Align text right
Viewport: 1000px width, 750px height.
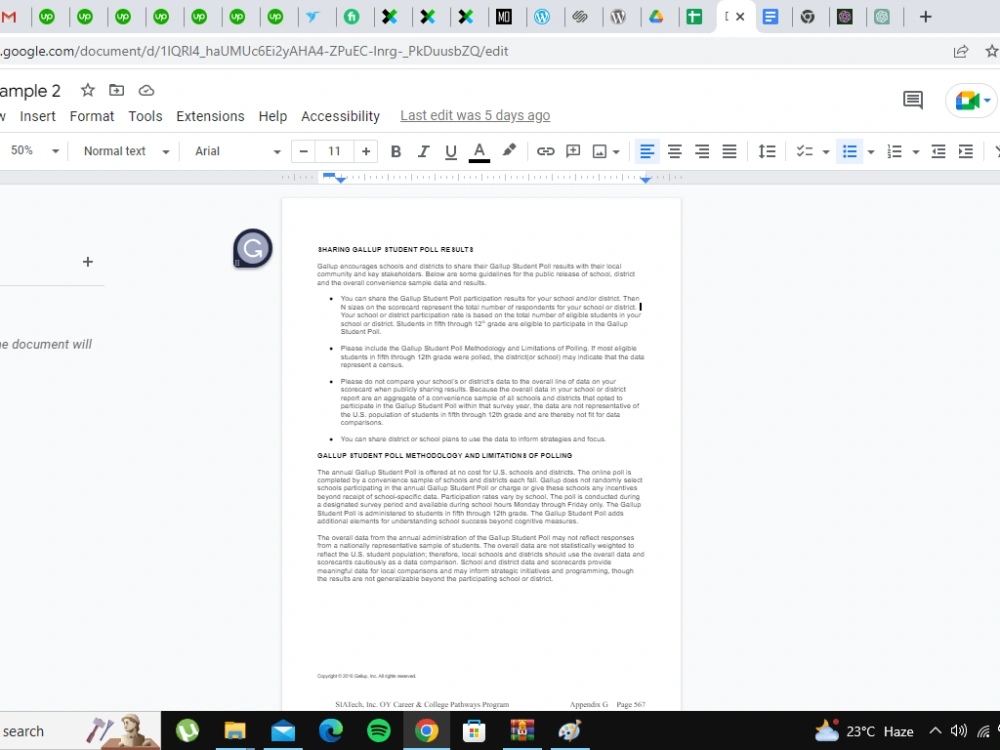(702, 151)
